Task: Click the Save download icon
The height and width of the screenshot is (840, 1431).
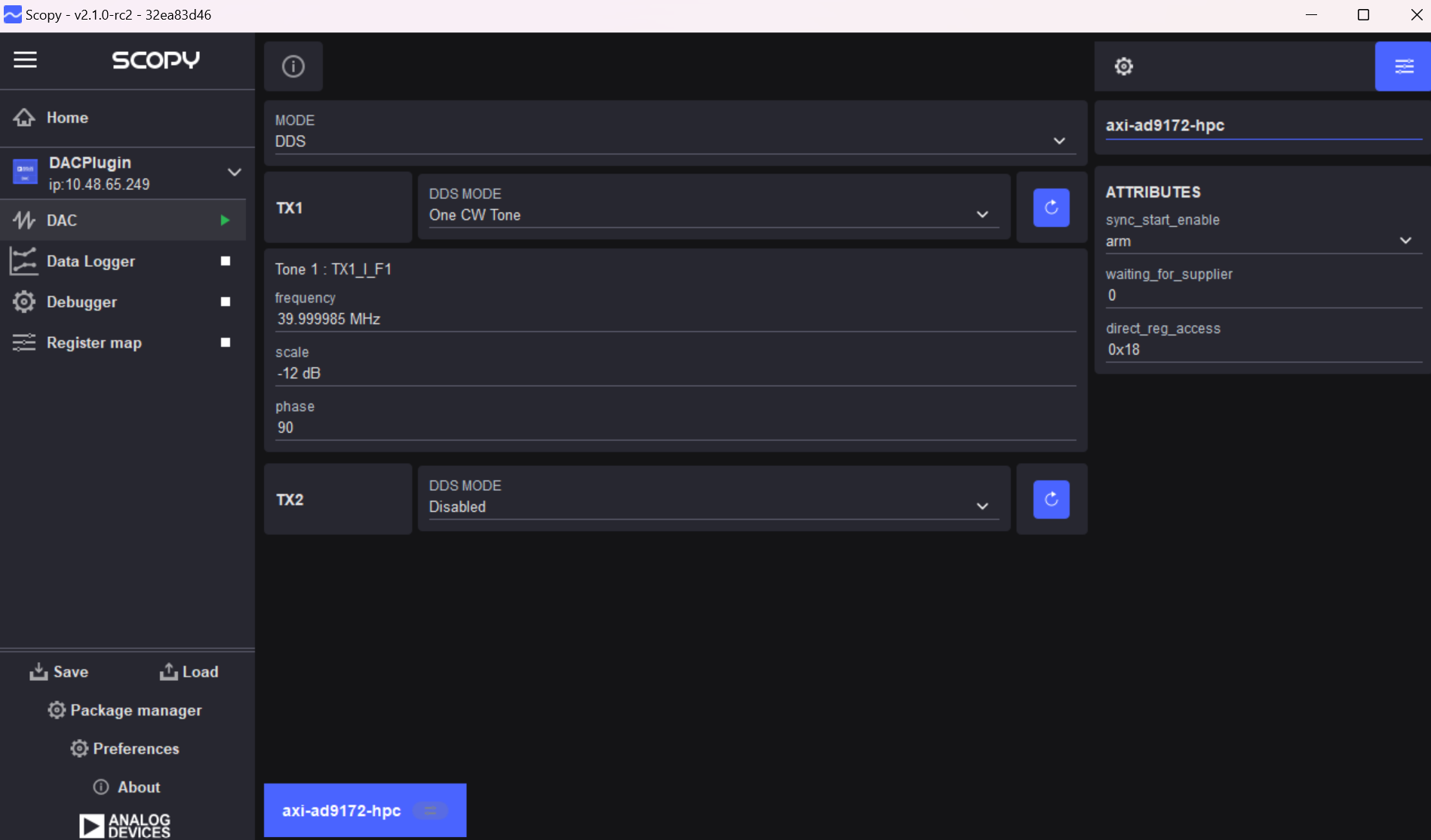Action: tap(38, 672)
